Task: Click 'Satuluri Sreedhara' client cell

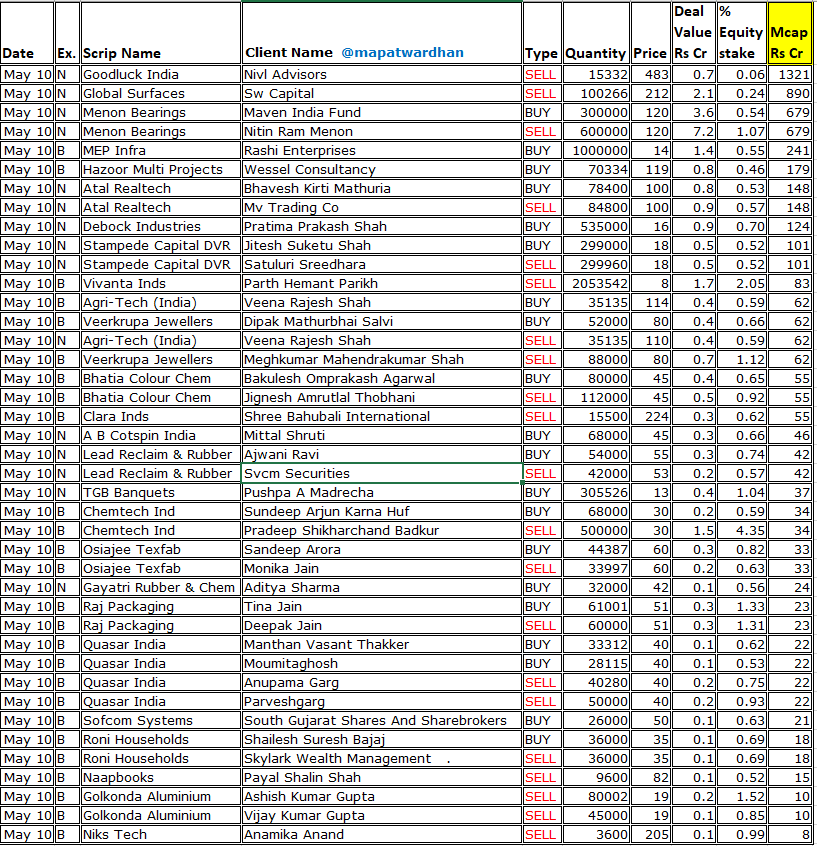Action: click(x=382, y=264)
